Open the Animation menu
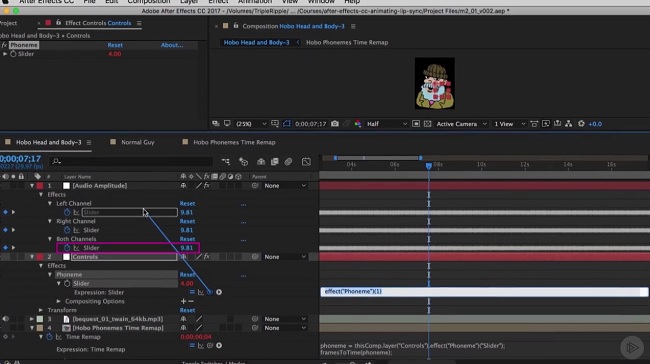This screenshot has height=364, width=650. coord(255,2)
